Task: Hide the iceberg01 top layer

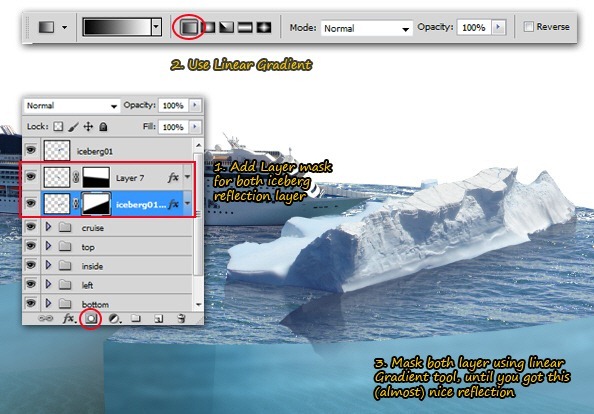Action: pyautogui.click(x=31, y=150)
